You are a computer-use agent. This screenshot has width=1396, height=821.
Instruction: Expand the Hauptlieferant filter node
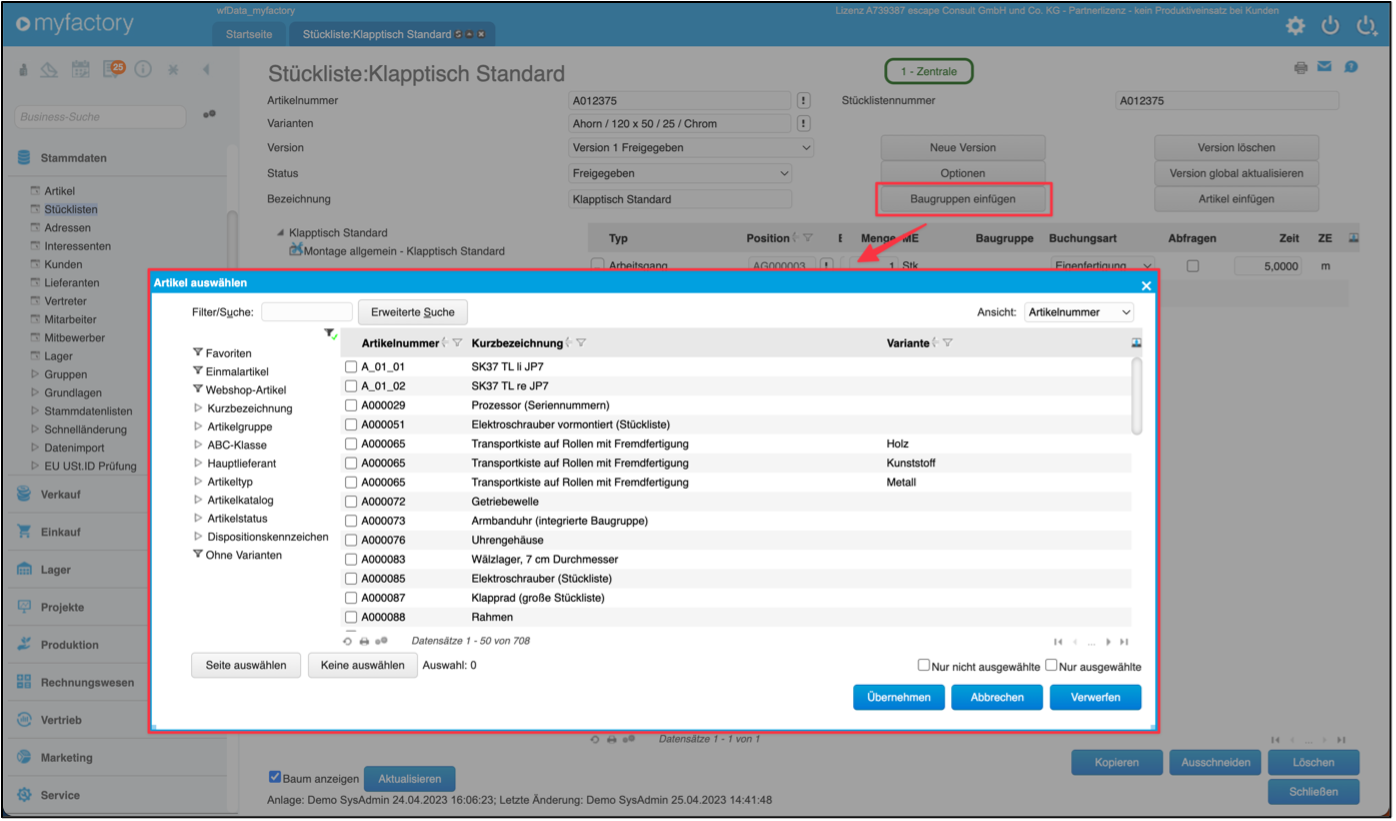click(x=198, y=463)
